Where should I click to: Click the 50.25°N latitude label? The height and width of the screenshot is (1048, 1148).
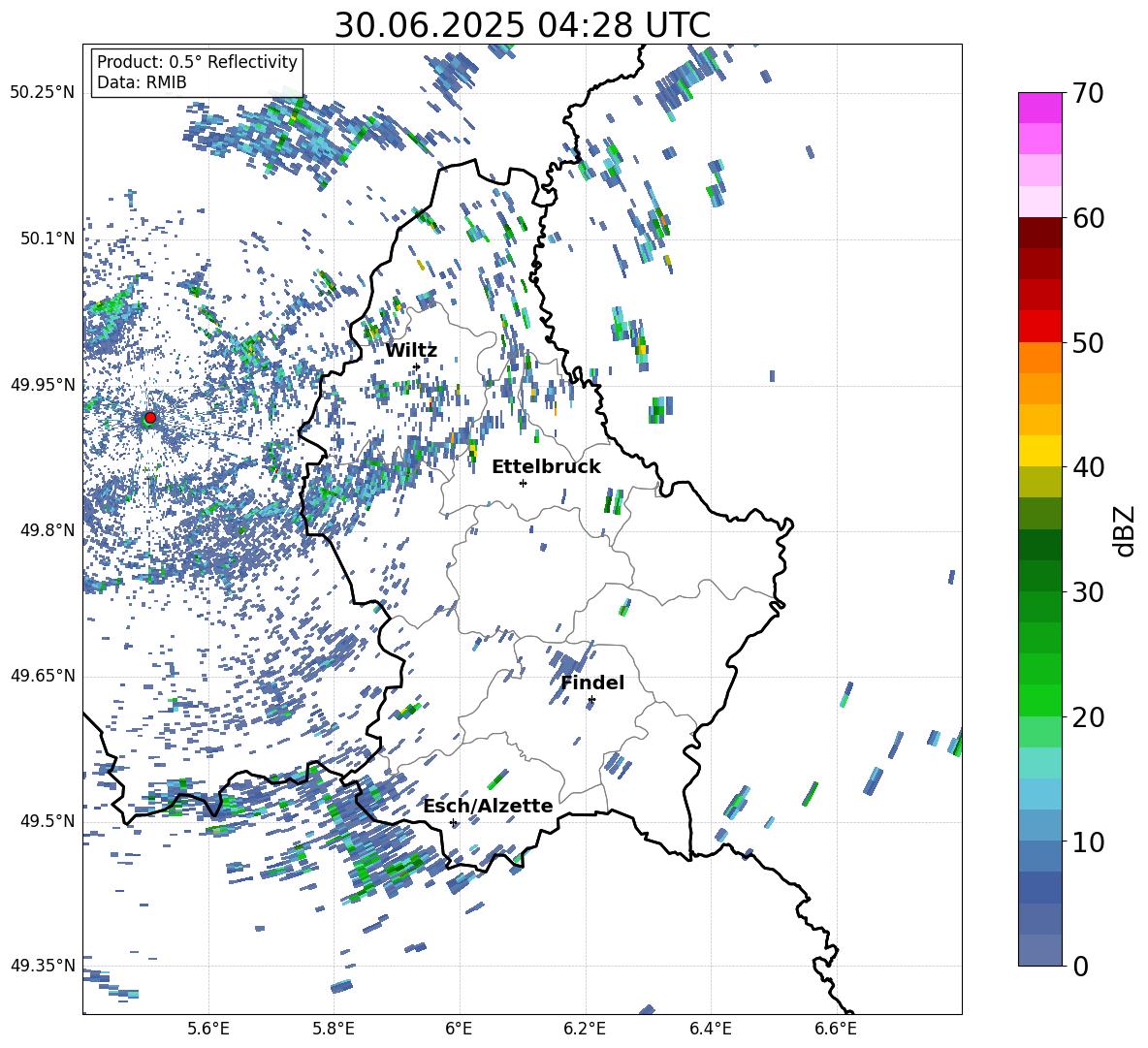pyautogui.click(x=43, y=93)
